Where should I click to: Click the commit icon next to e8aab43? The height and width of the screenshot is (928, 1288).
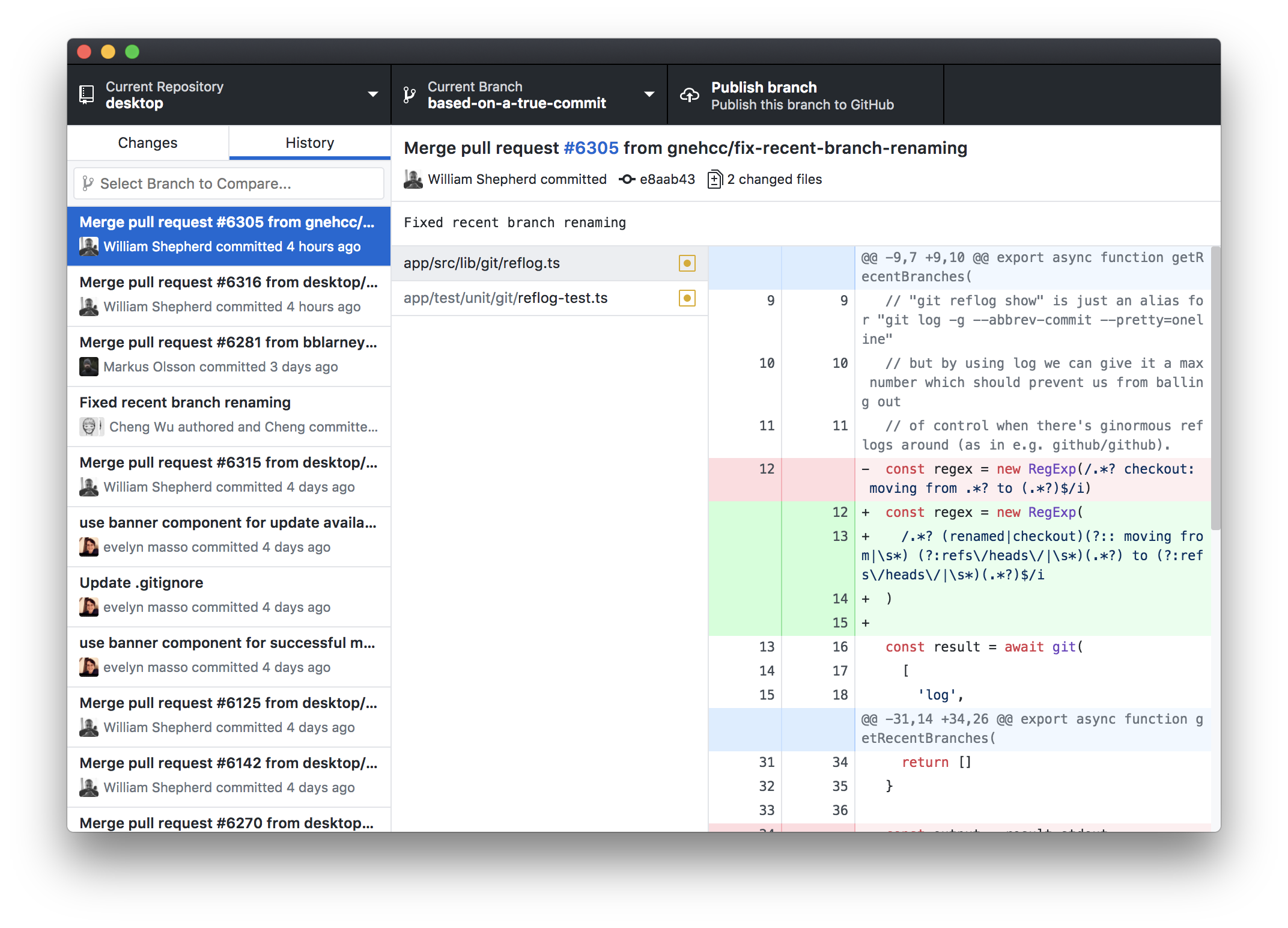click(626, 179)
